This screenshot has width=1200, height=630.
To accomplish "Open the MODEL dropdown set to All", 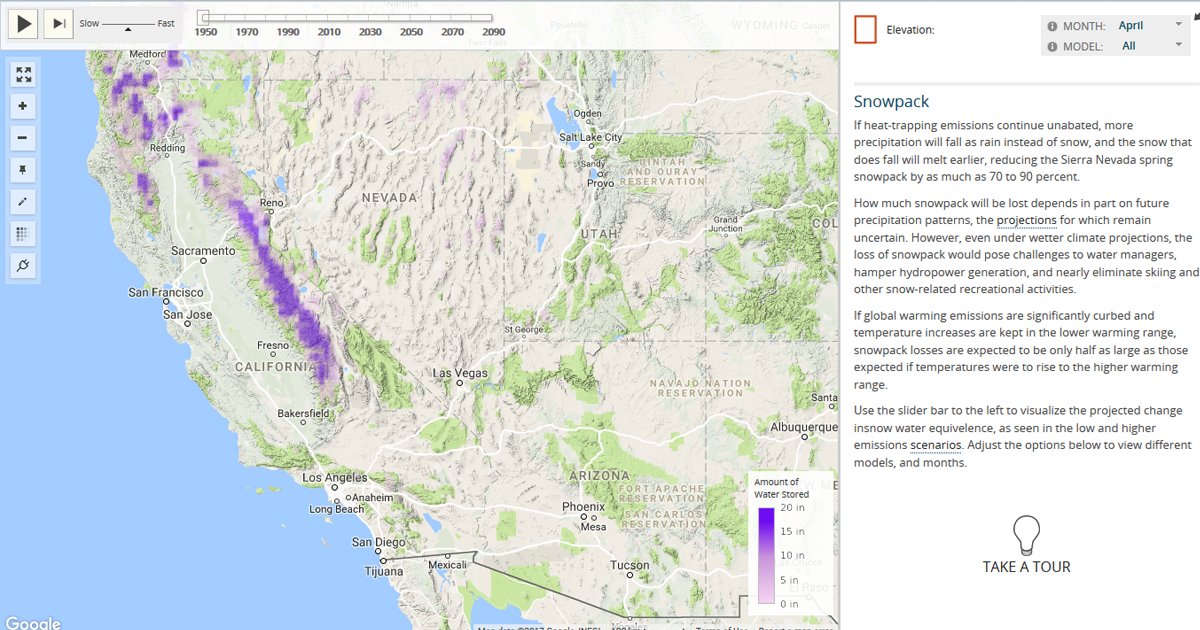I will coord(1150,46).
